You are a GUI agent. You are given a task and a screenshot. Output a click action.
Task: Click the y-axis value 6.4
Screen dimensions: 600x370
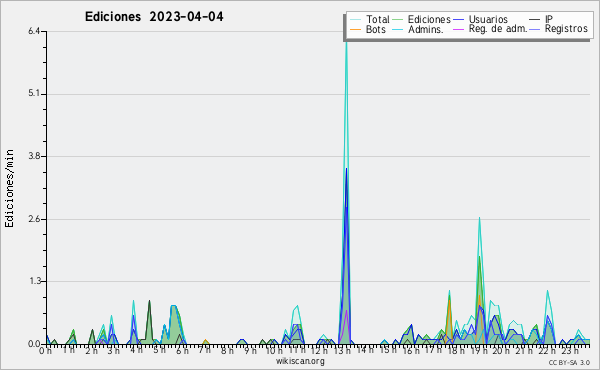[34, 31]
